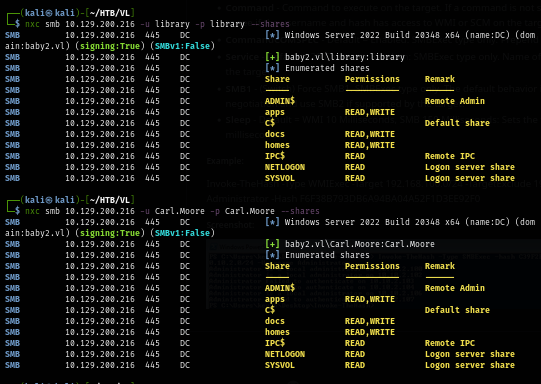
Task: Click "Default share" remark in the library output
Action: pos(457,123)
